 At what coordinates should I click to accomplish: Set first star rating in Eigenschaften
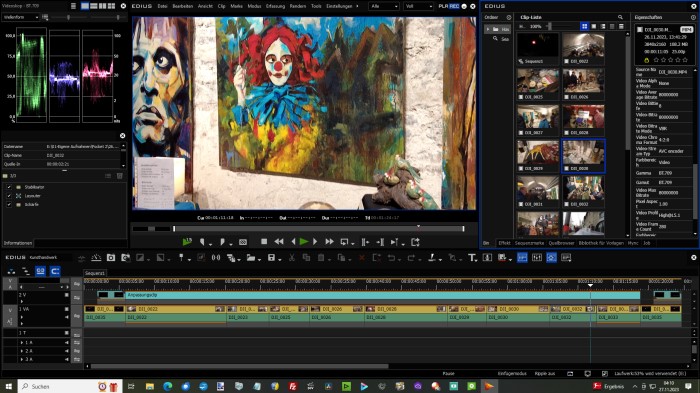tap(655, 60)
